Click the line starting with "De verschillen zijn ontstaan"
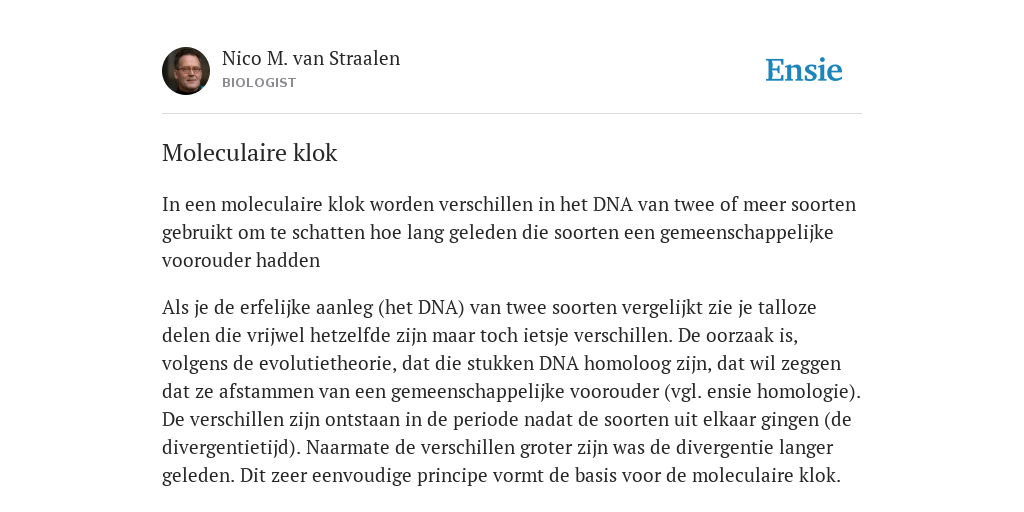Viewport: 1024px width, 512px height. [507, 419]
